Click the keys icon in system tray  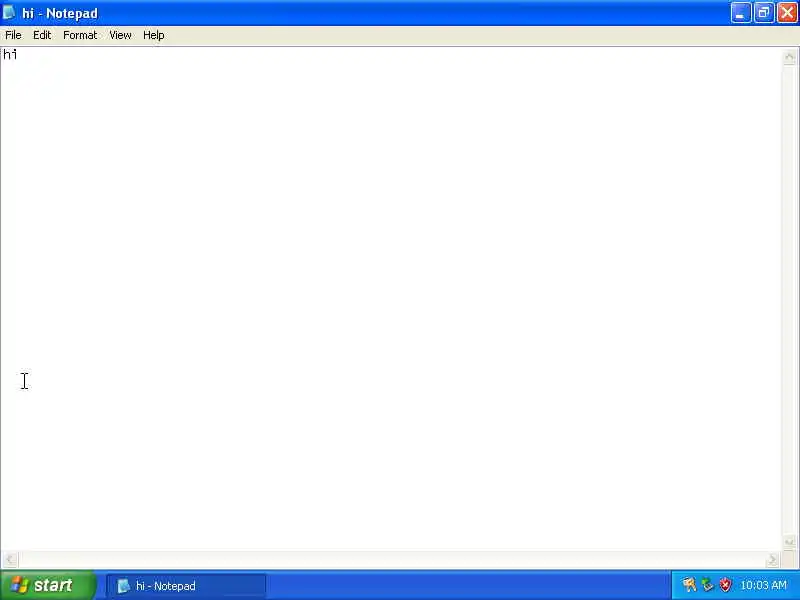coord(689,585)
